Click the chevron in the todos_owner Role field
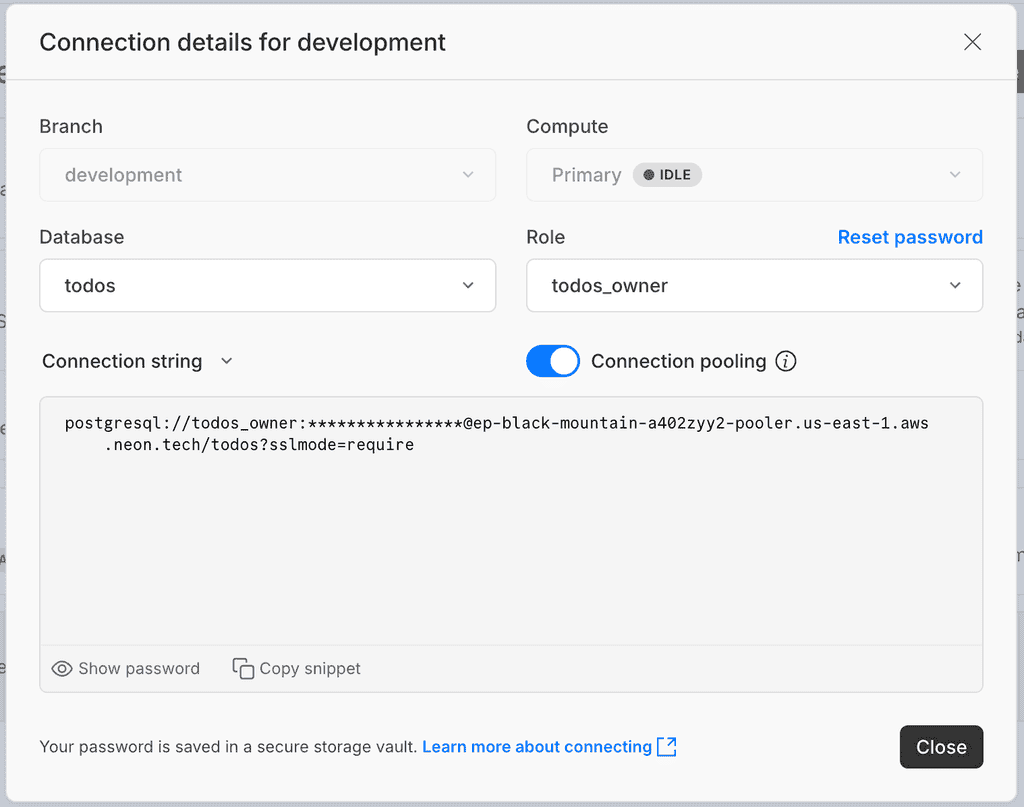Viewport: 1024px width, 807px height. coord(955,286)
